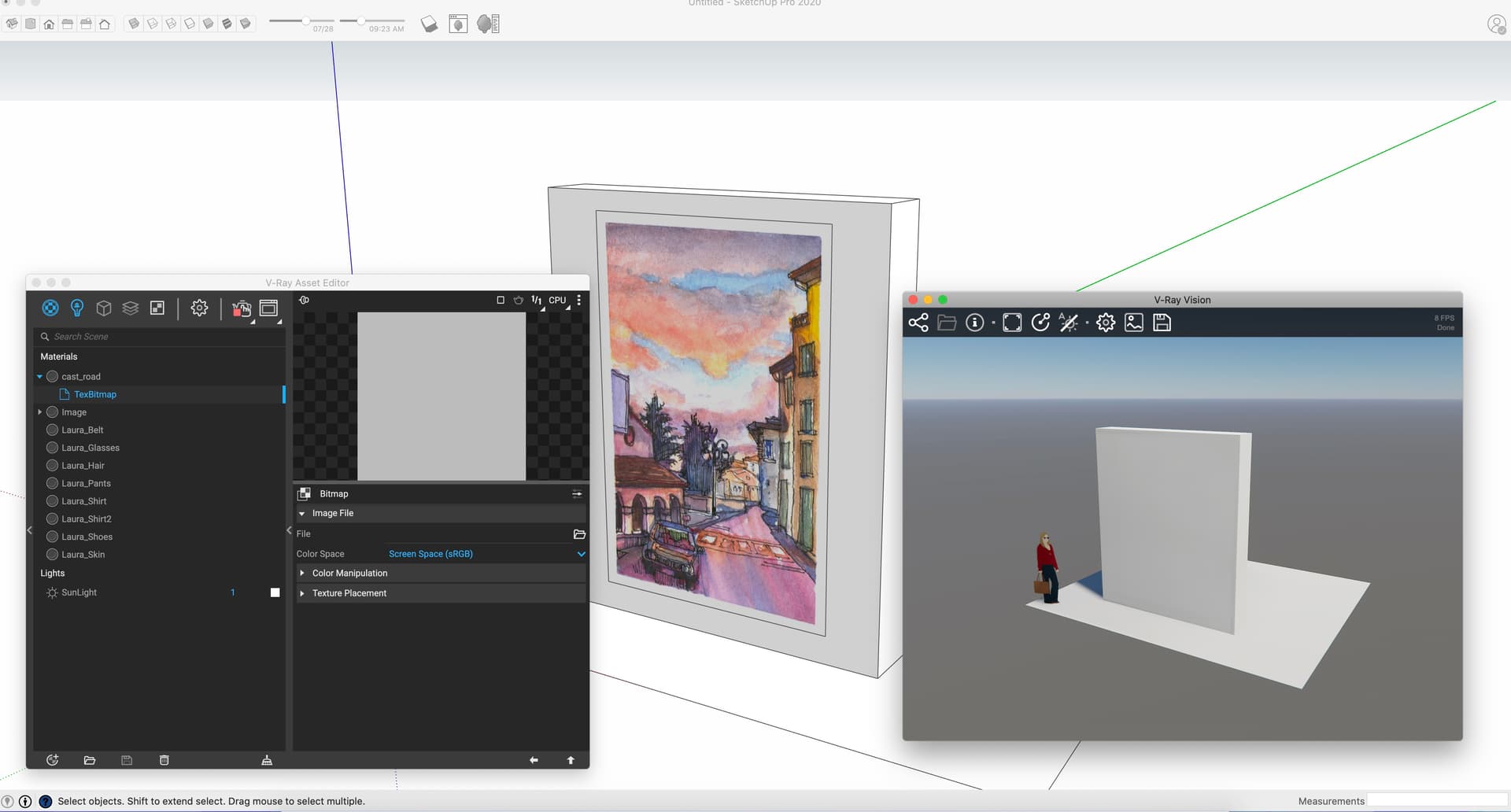Click the bitmap preview thumbnail
Screen dimensions: 1511x812
coord(441,396)
